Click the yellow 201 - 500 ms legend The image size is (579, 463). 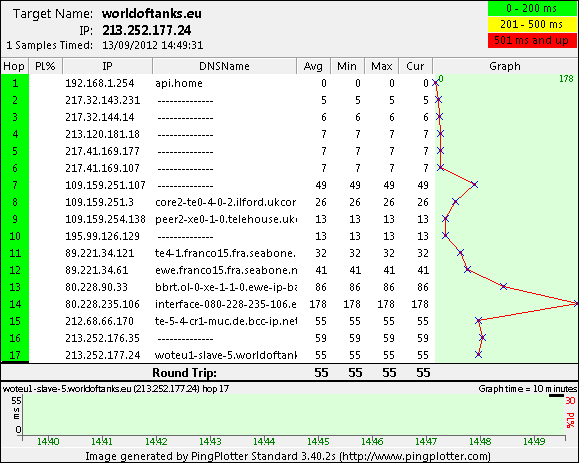pos(532,24)
